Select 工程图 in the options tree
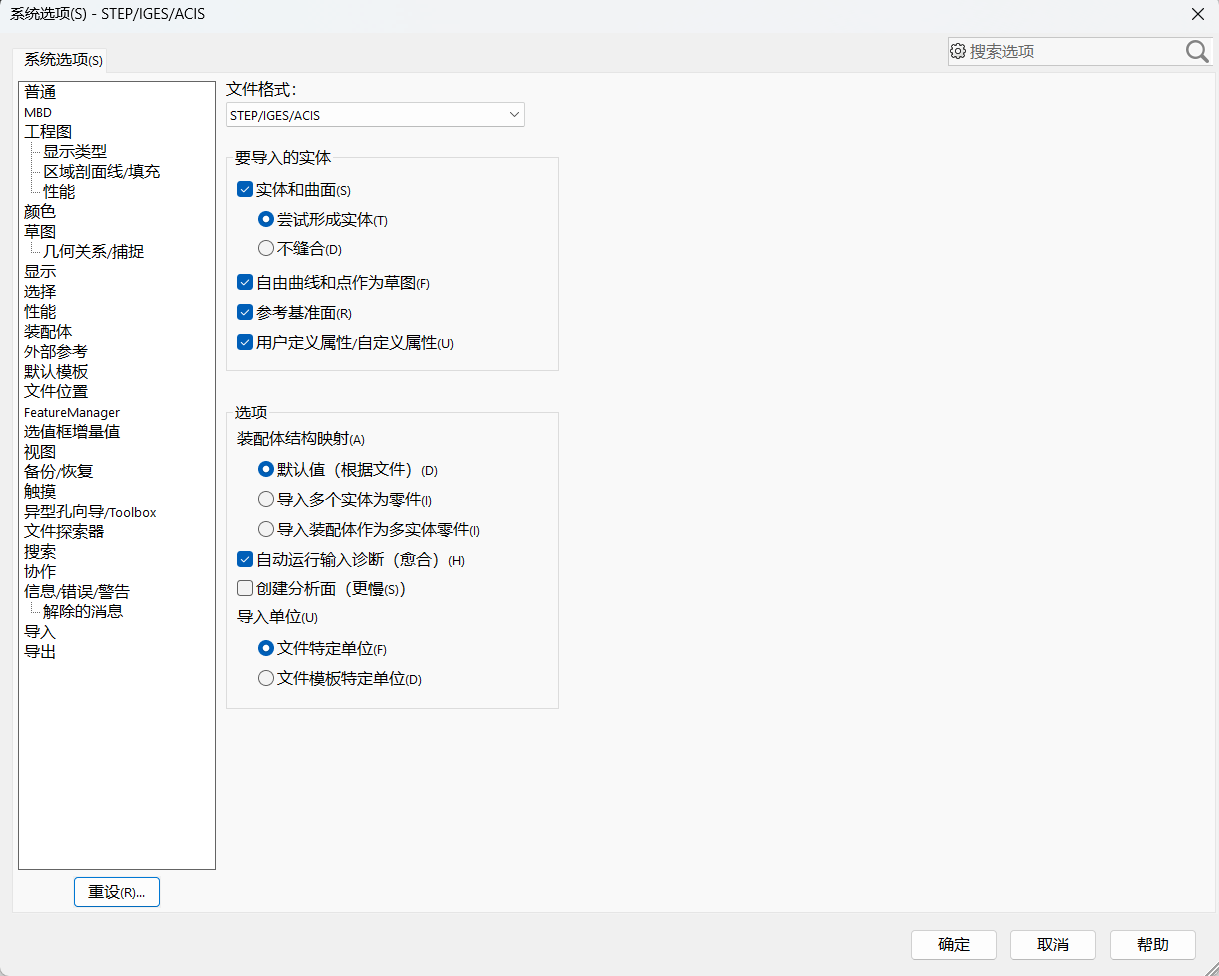1219x976 pixels. tap(48, 132)
